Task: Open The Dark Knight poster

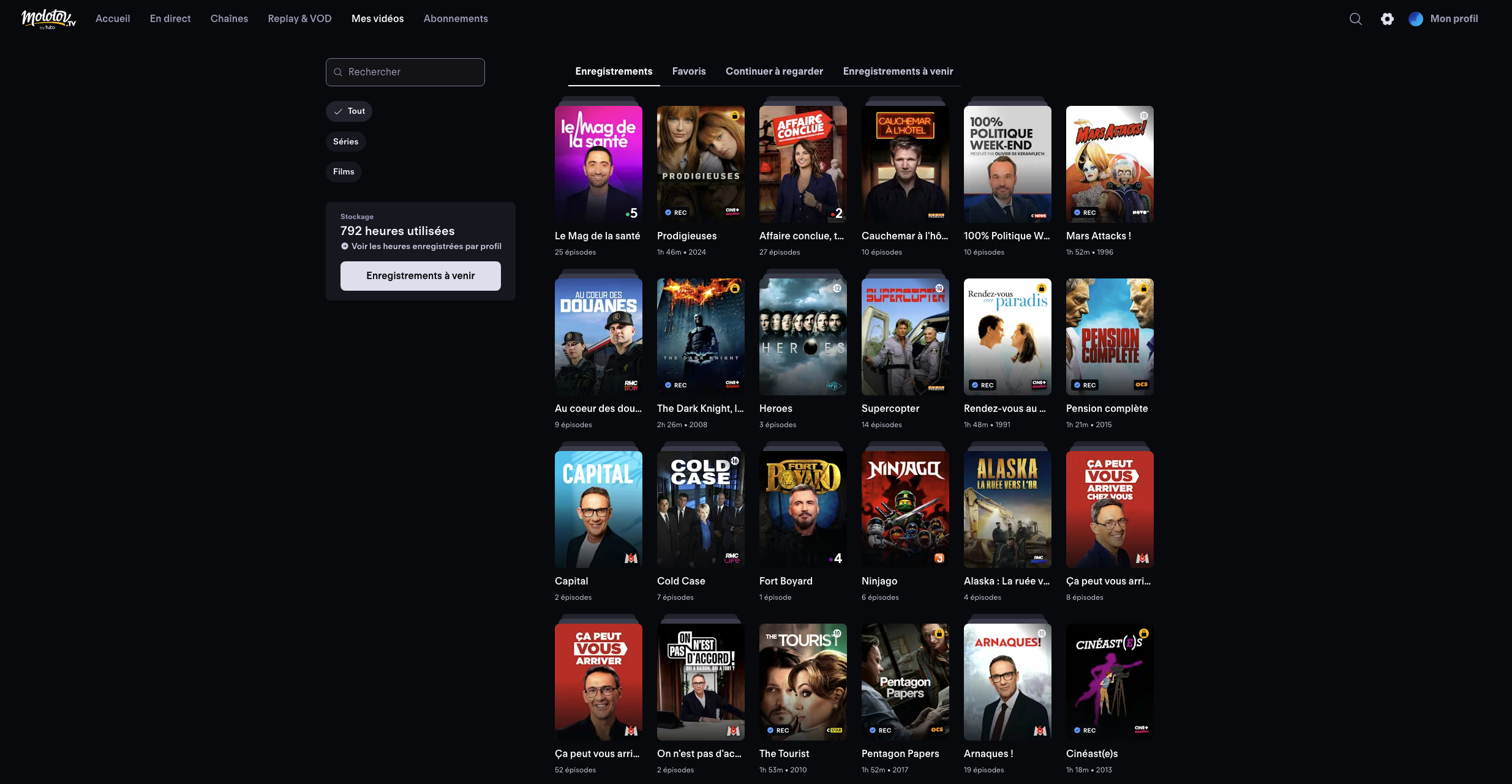Action: tap(701, 337)
